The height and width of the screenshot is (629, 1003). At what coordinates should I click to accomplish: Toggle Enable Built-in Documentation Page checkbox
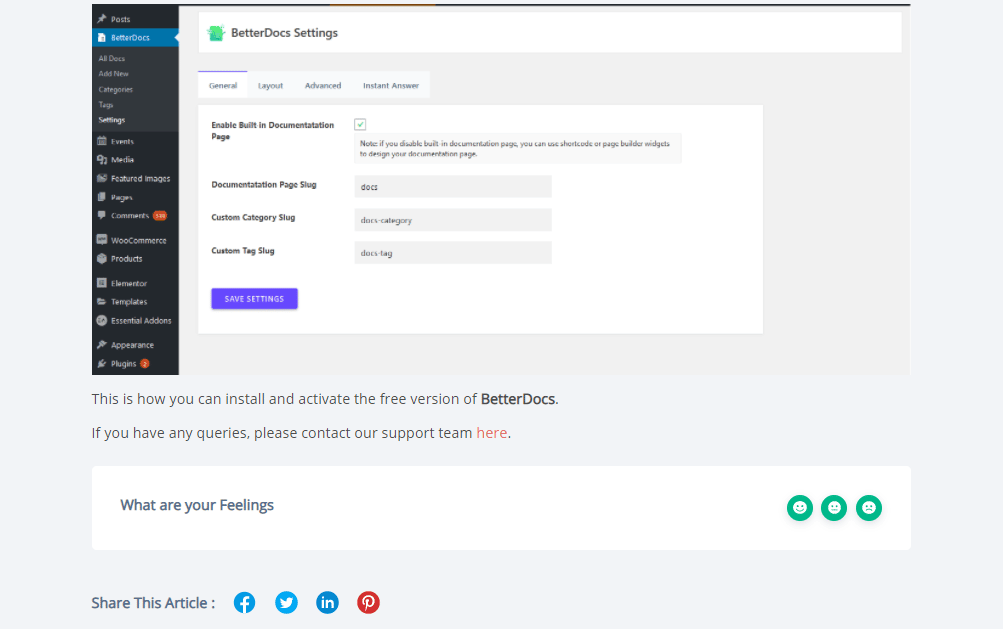(360, 124)
